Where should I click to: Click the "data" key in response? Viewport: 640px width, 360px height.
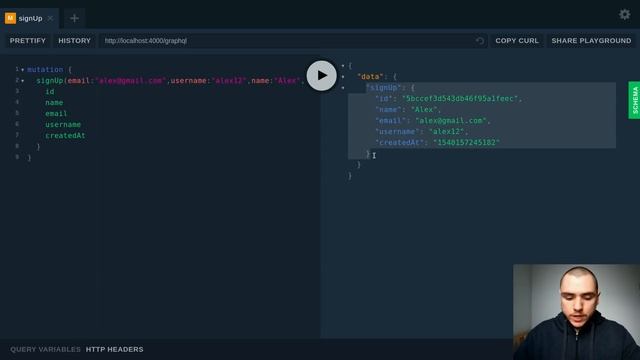(x=370, y=77)
